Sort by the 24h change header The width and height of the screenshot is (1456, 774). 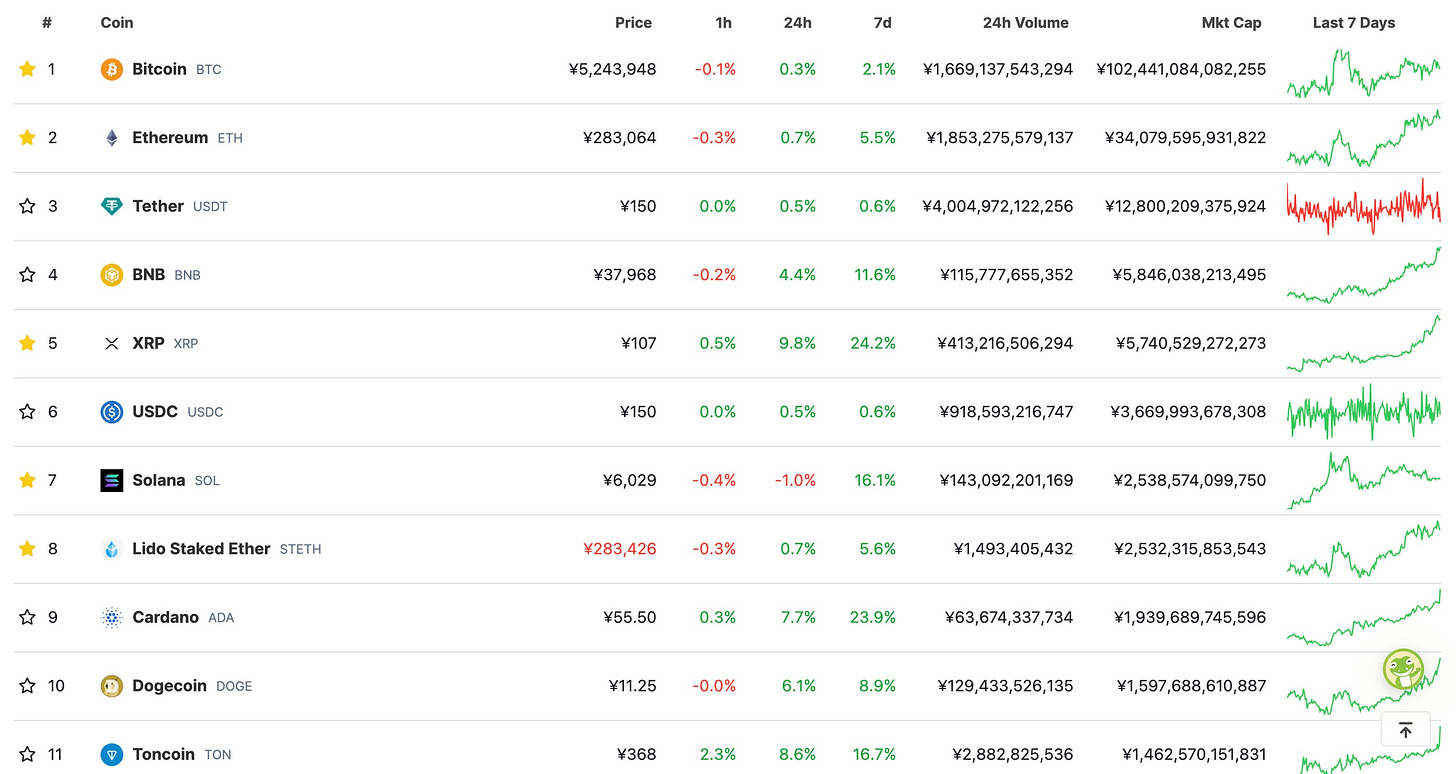point(798,22)
